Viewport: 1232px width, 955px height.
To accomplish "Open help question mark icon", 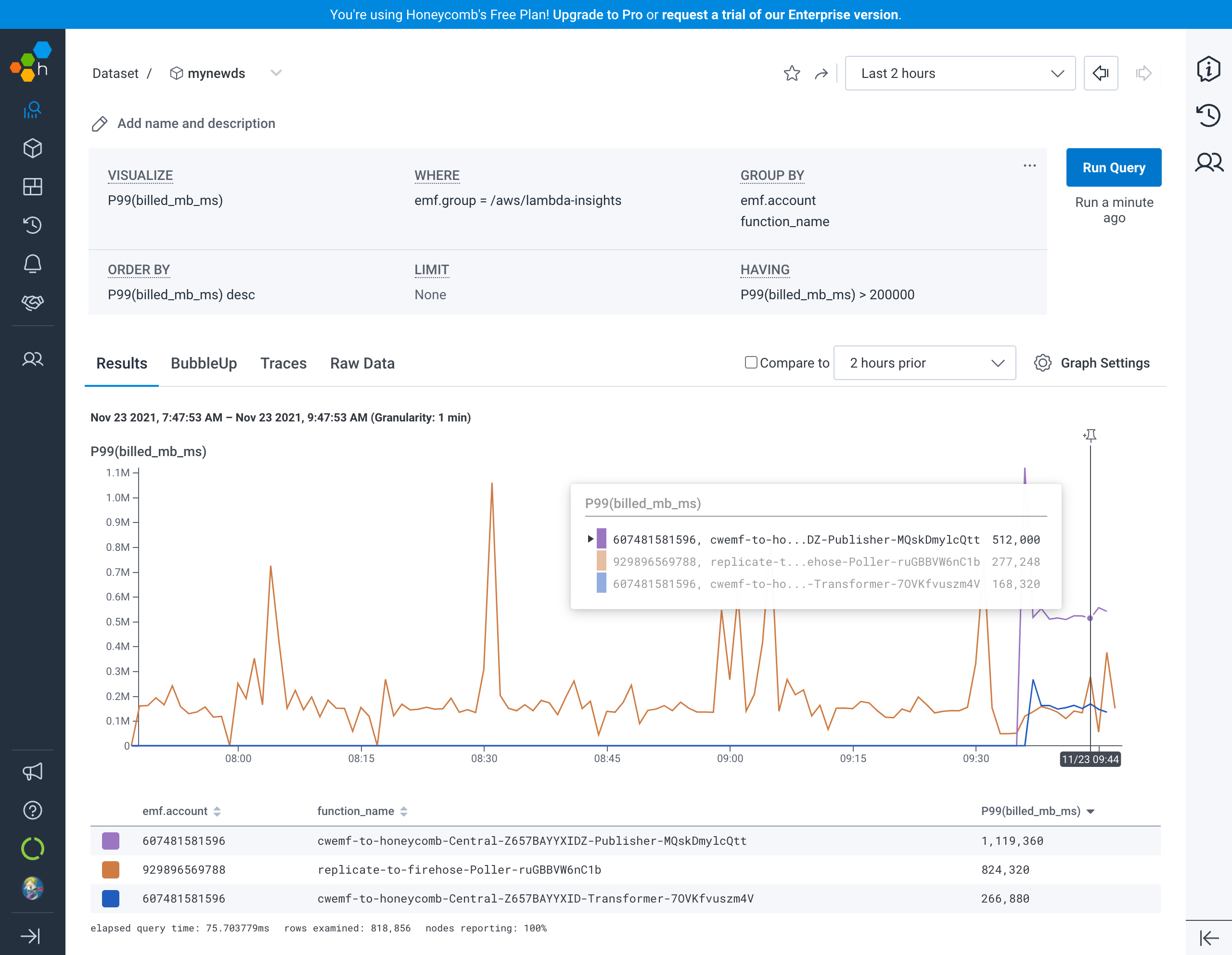I will pyautogui.click(x=32, y=810).
